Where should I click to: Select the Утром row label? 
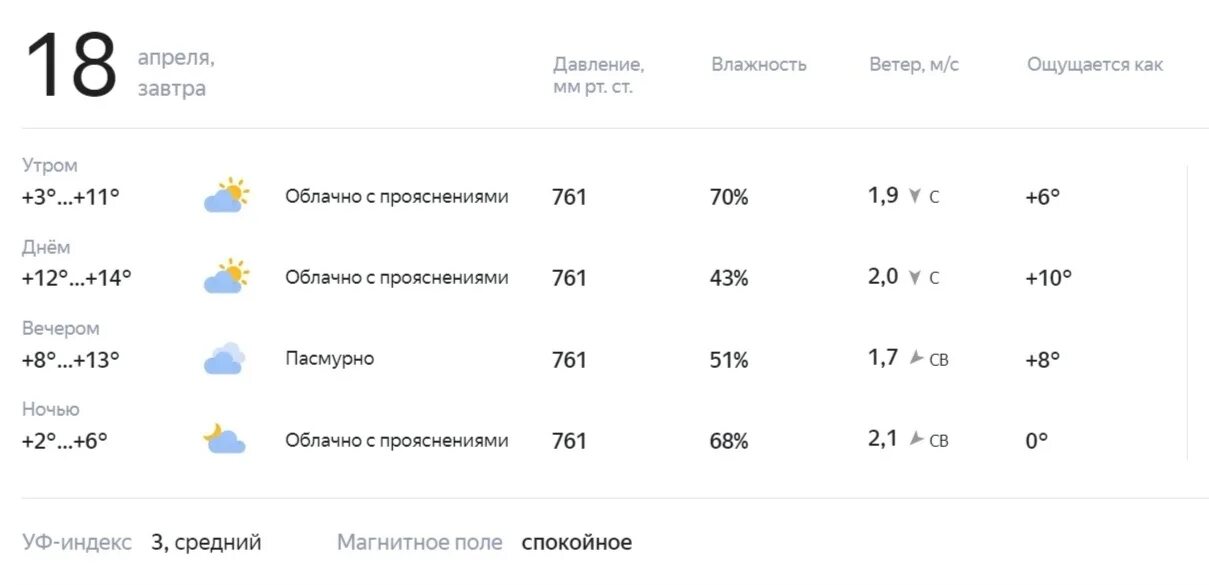coord(50,166)
